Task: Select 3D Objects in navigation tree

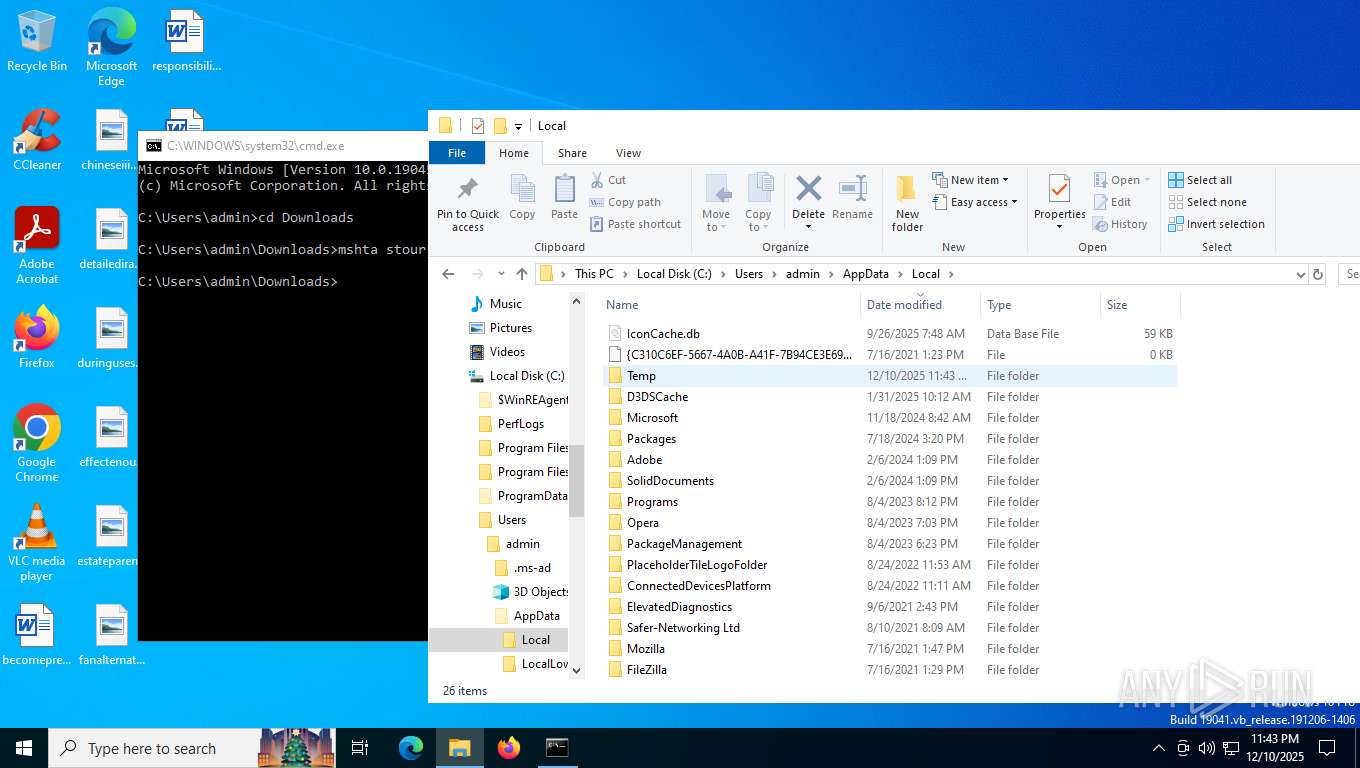Action: click(530, 592)
